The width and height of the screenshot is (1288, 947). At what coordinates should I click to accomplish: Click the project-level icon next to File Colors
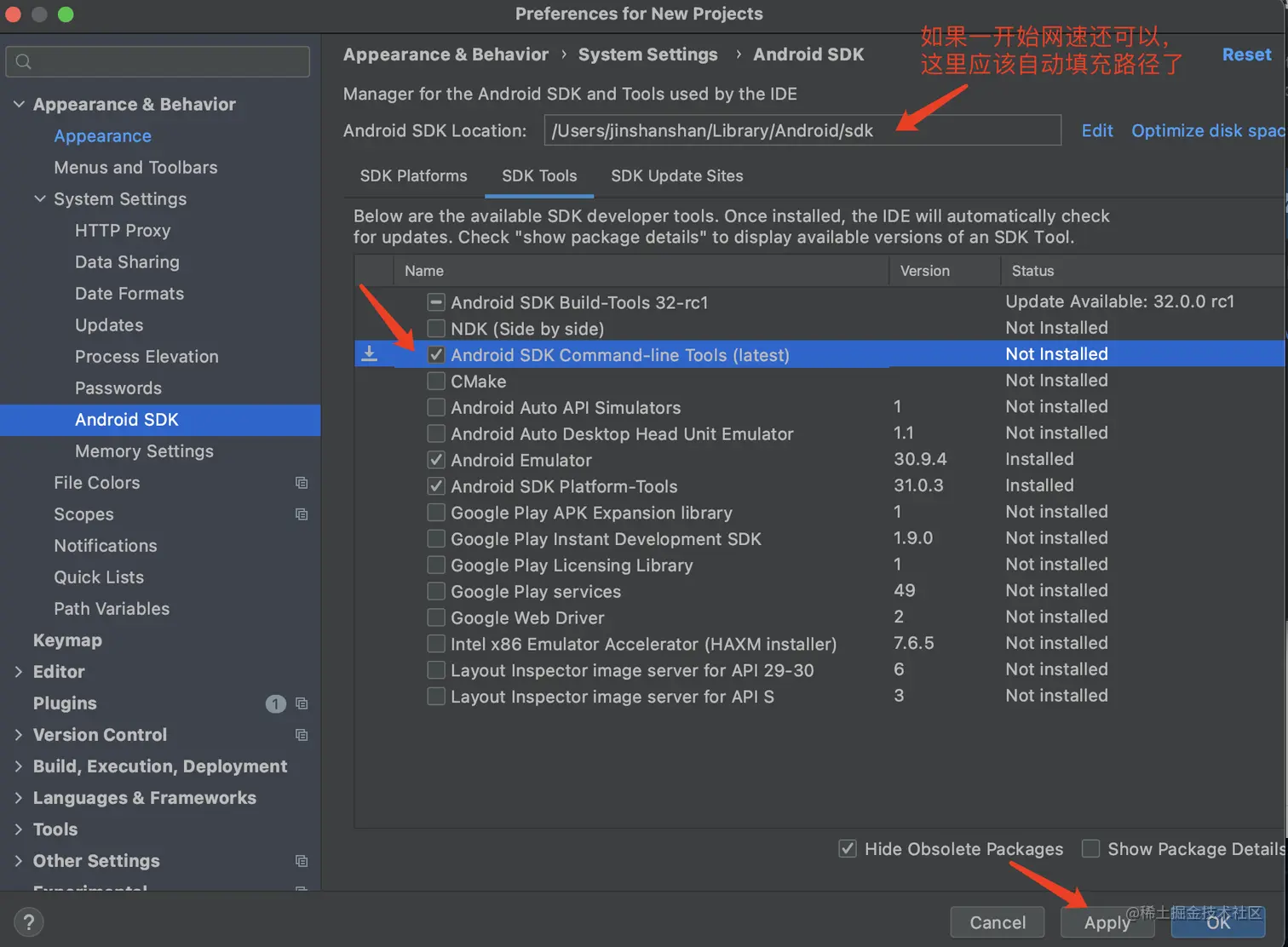point(302,483)
